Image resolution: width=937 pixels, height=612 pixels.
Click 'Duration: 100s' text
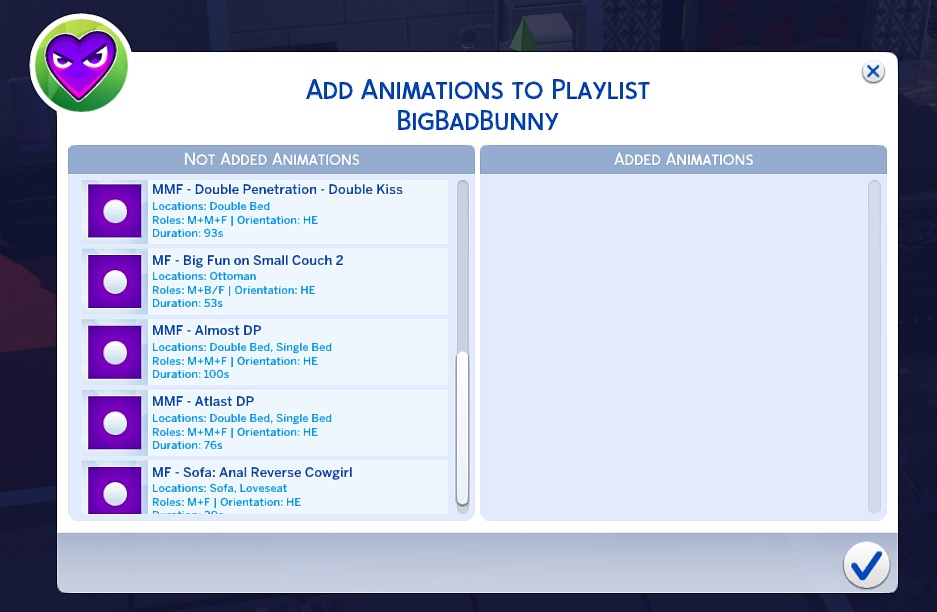coord(191,374)
